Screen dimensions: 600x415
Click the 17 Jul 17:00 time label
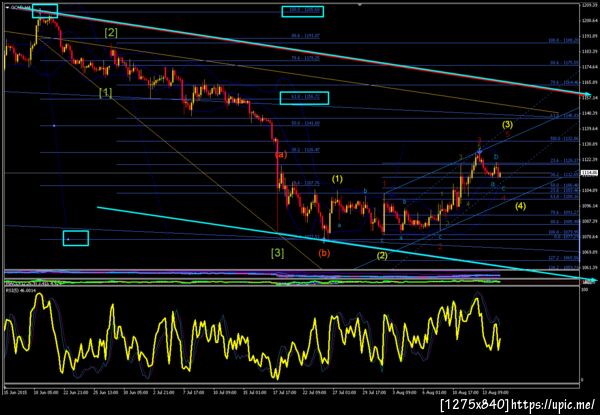285,392
